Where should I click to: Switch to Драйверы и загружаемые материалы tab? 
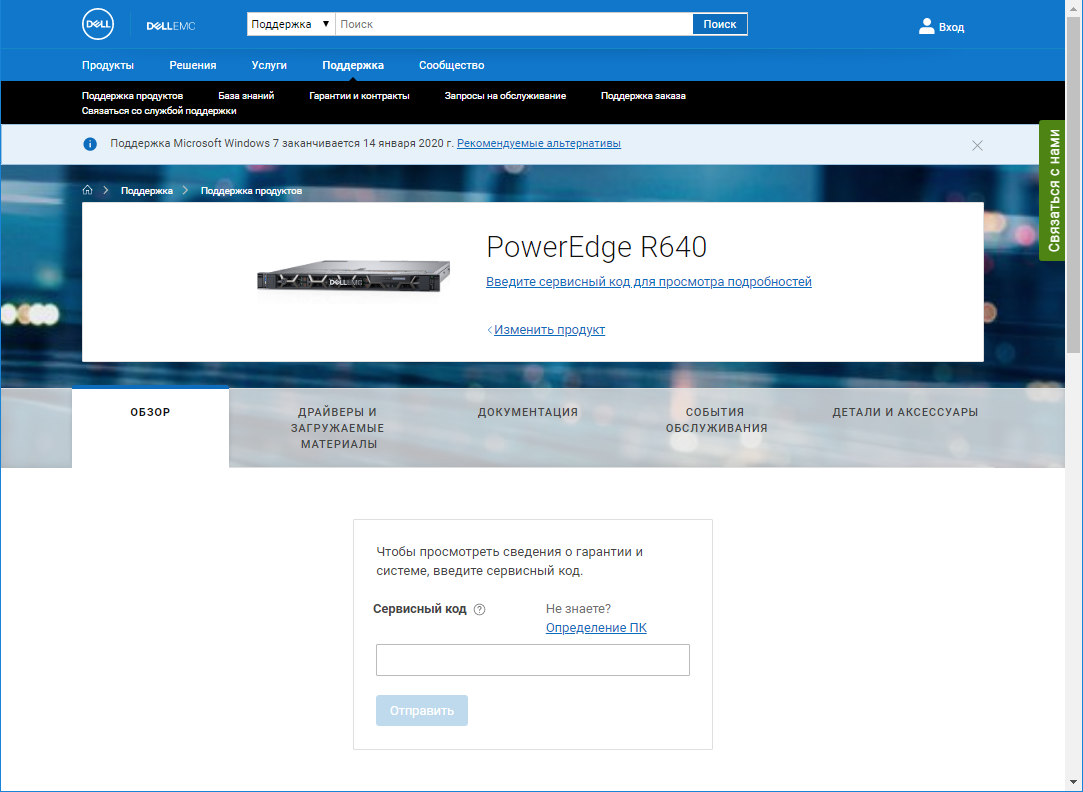pos(338,428)
